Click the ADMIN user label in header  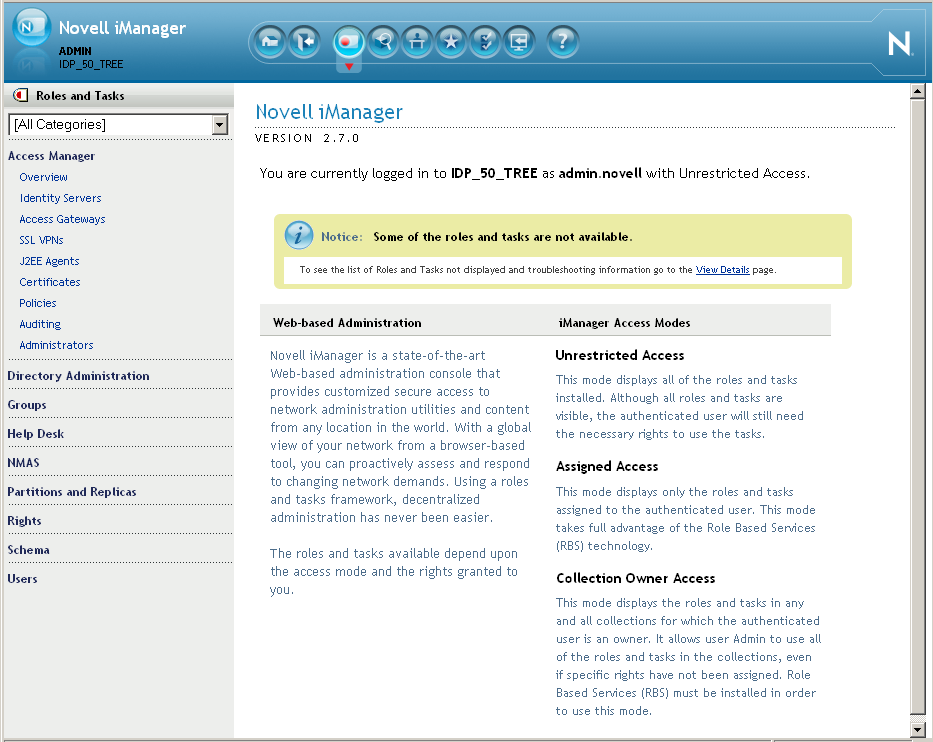click(75, 51)
